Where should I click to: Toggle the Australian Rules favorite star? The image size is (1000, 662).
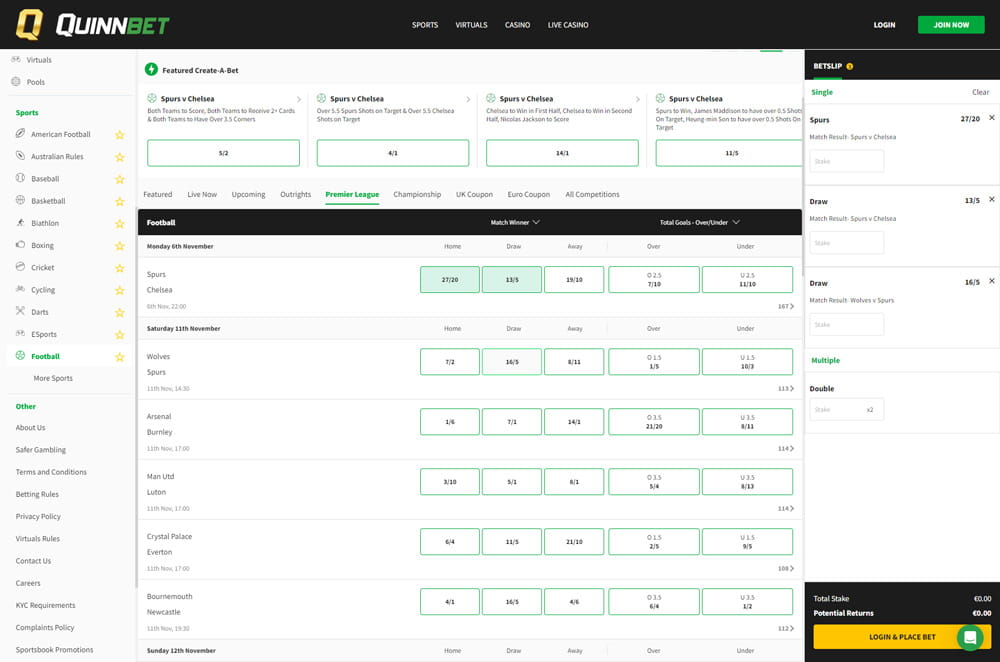coord(119,157)
